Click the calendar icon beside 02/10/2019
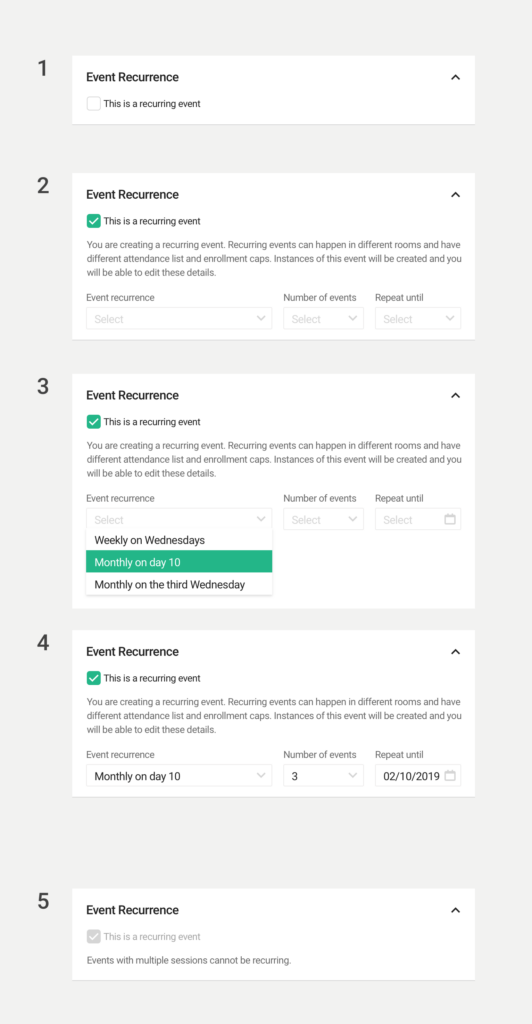 coord(450,776)
